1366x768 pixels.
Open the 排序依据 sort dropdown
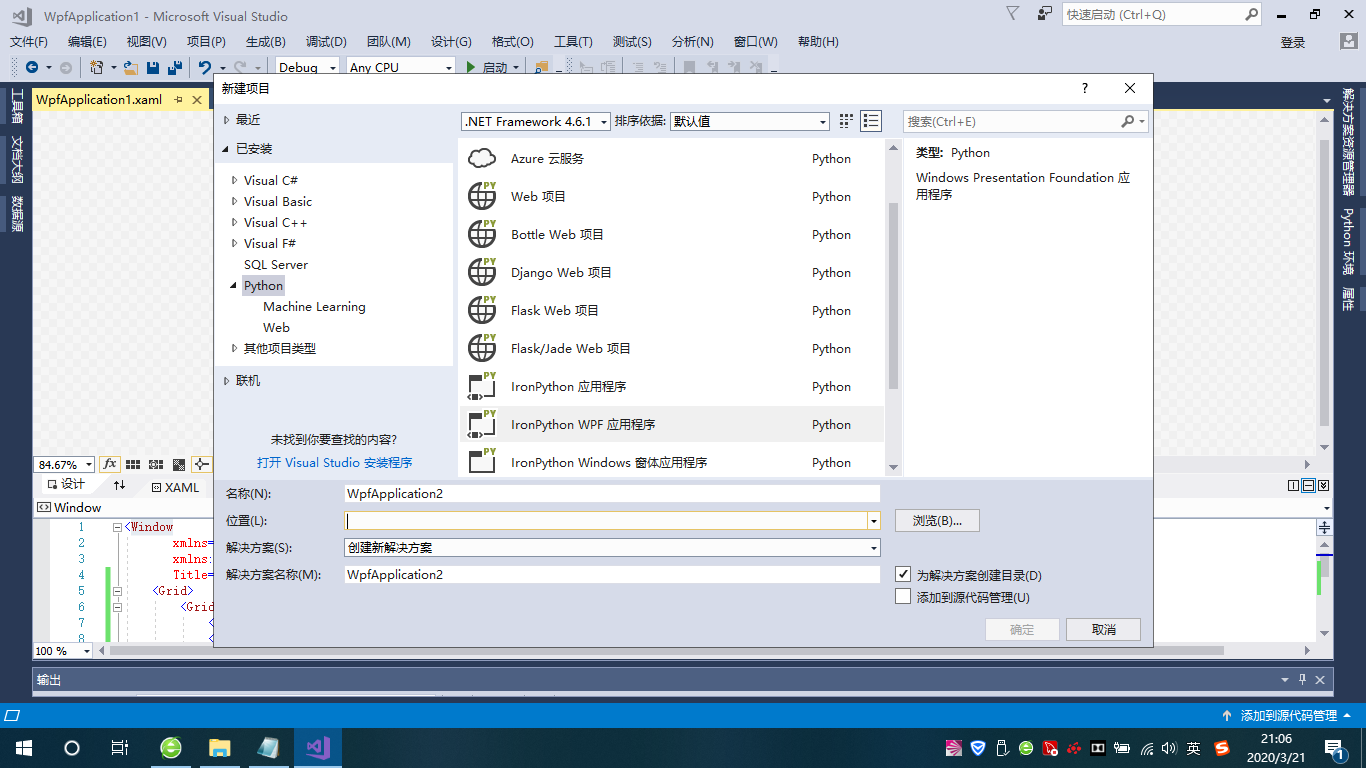[749, 121]
